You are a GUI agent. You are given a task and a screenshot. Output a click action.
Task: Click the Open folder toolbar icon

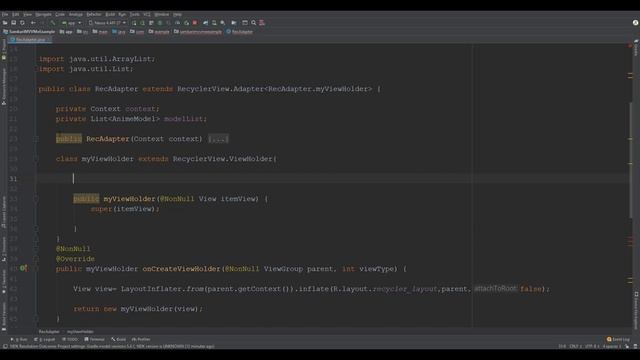pyautogui.click(x=5, y=23)
